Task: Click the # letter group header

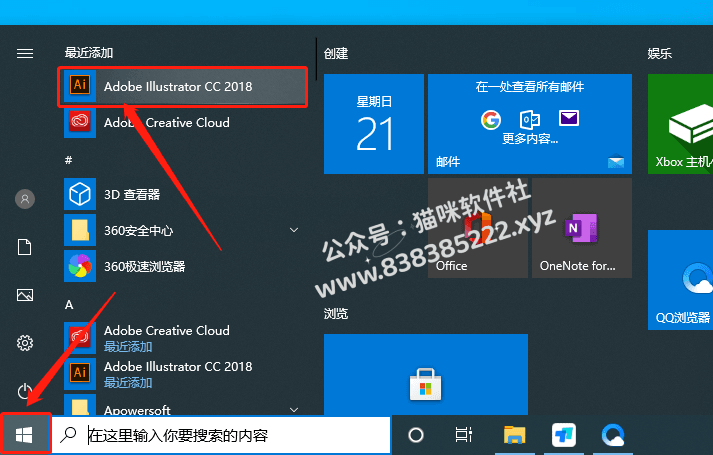Action: point(69,160)
